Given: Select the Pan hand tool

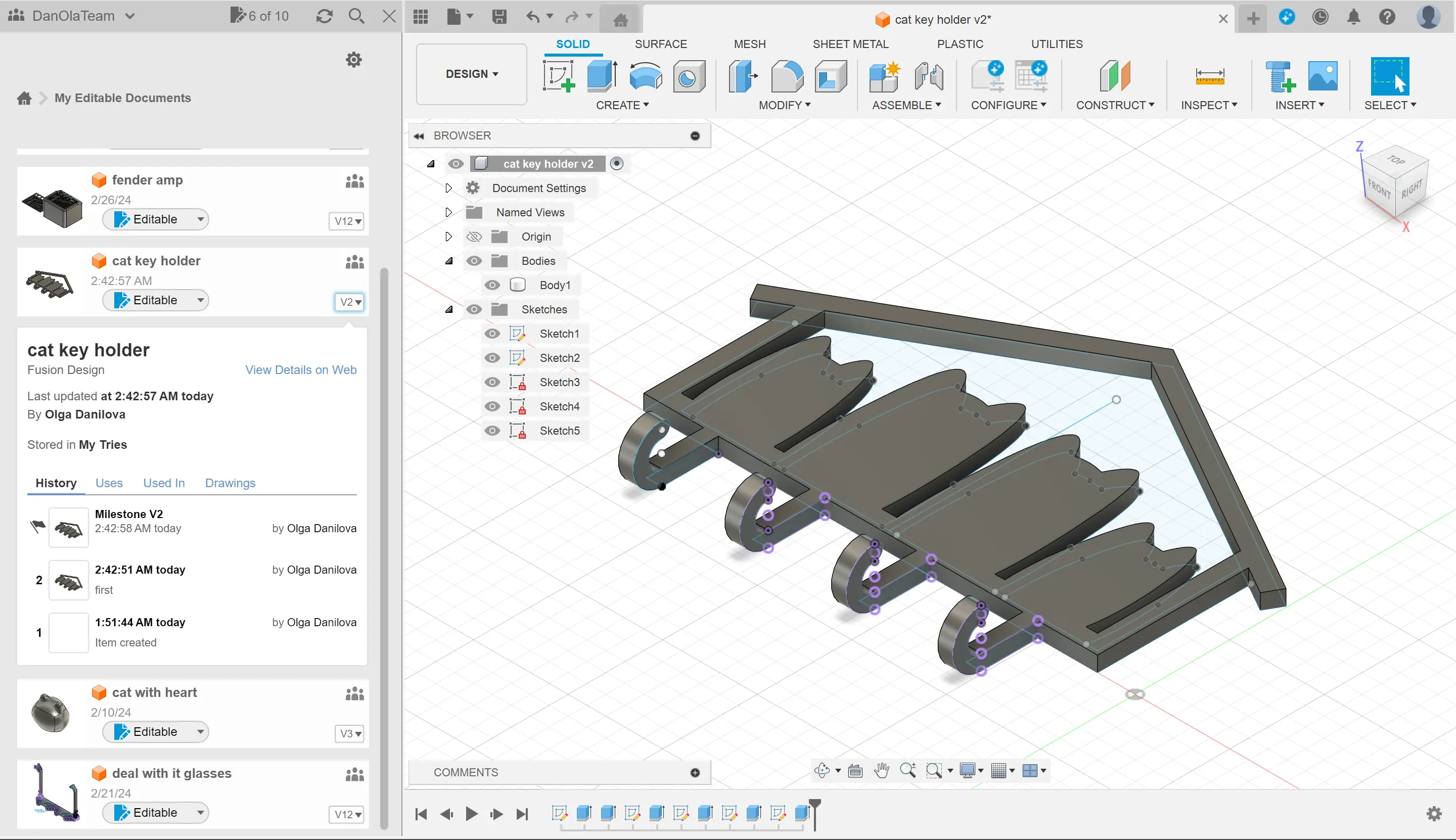Looking at the screenshot, I should pyautogui.click(x=881, y=770).
